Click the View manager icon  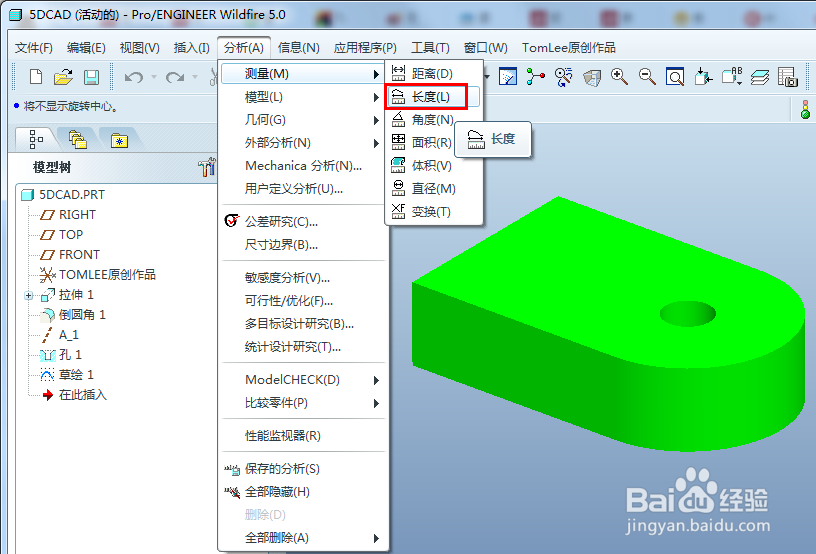tap(788, 77)
